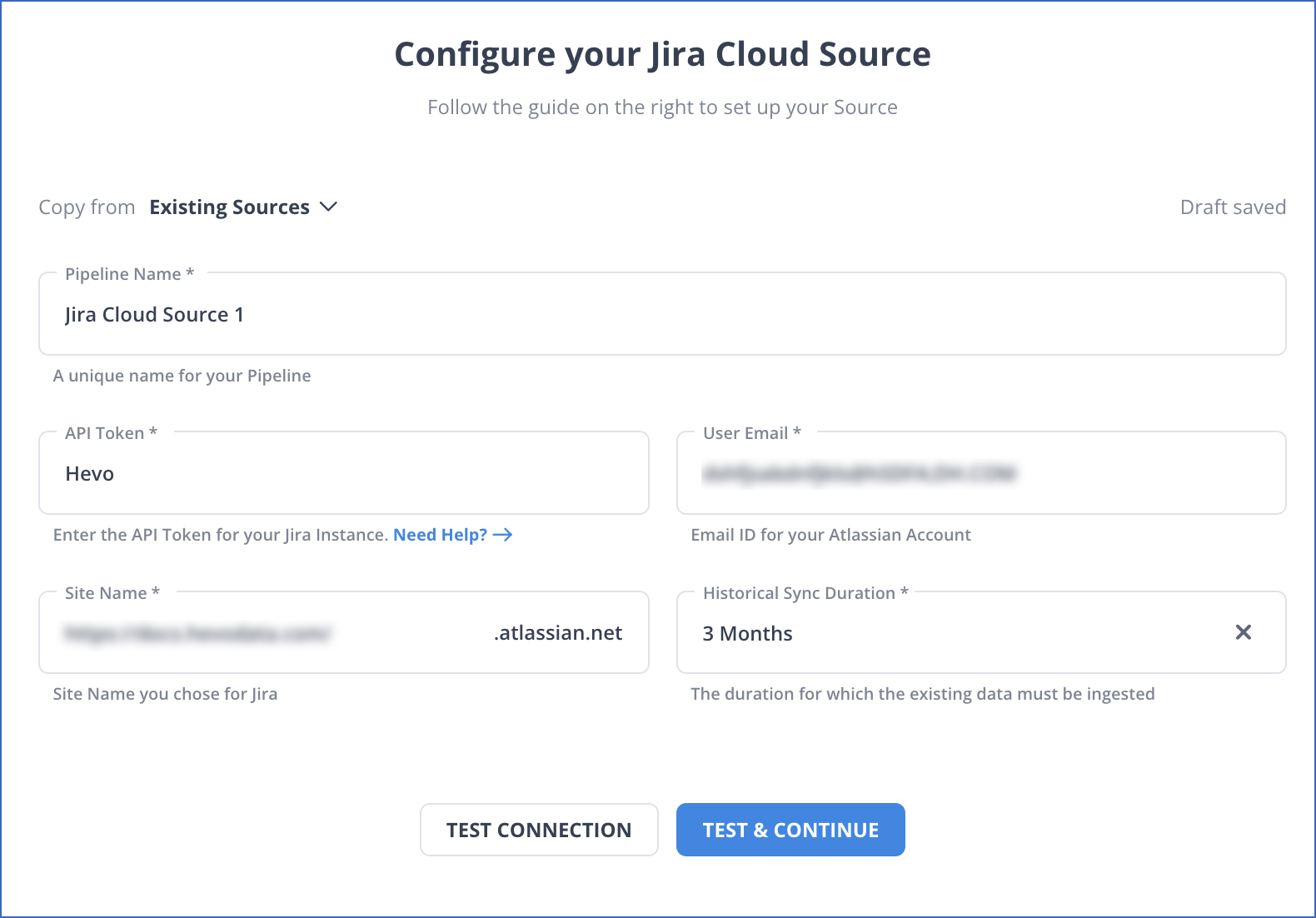The height and width of the screenshot is (918, 1316).
Task: Click the Follow the guide subtitle text
Action: (662, 107)
